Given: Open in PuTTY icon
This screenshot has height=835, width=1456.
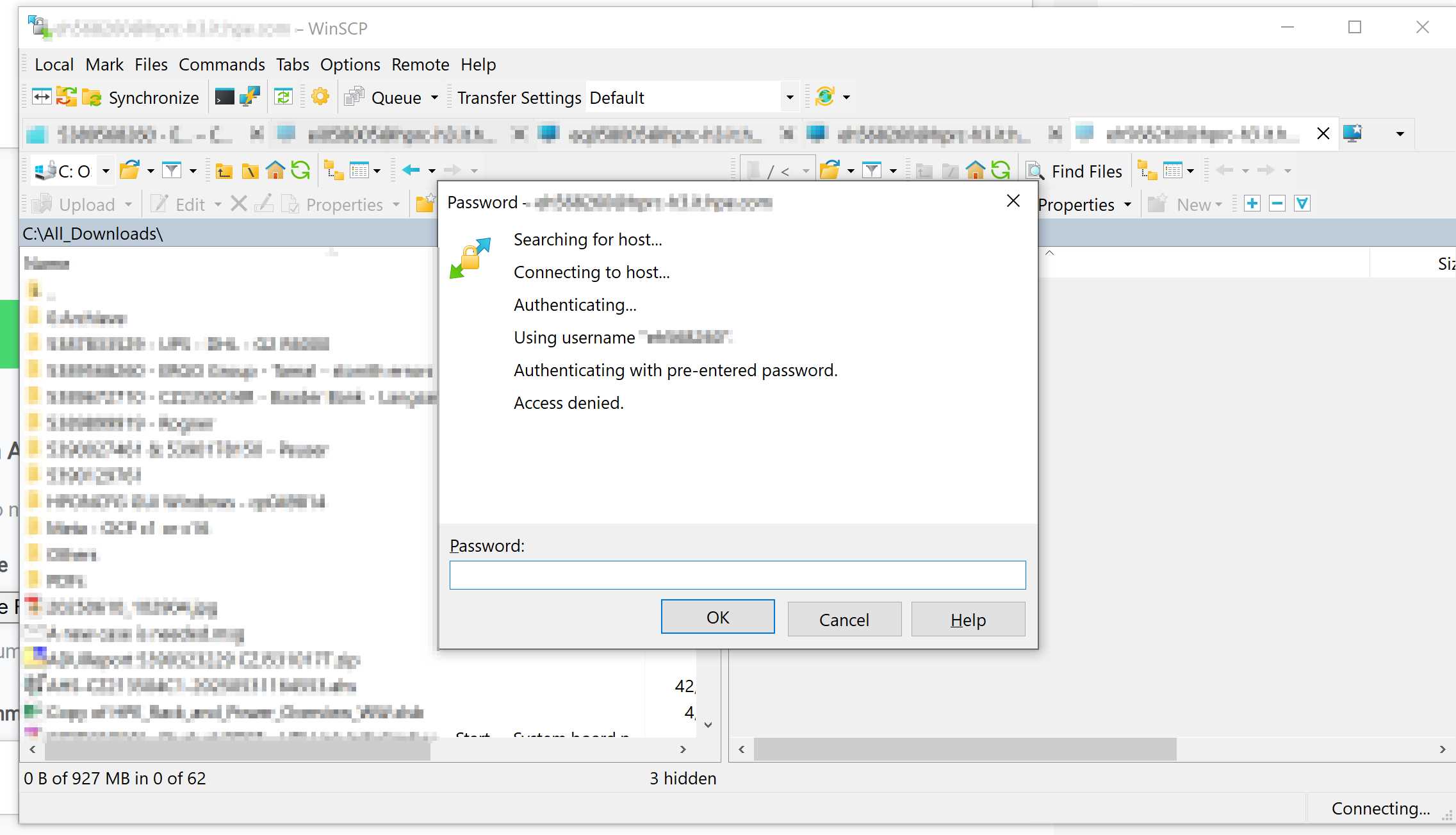Looking at the screenshot, I should pos(249,97).
